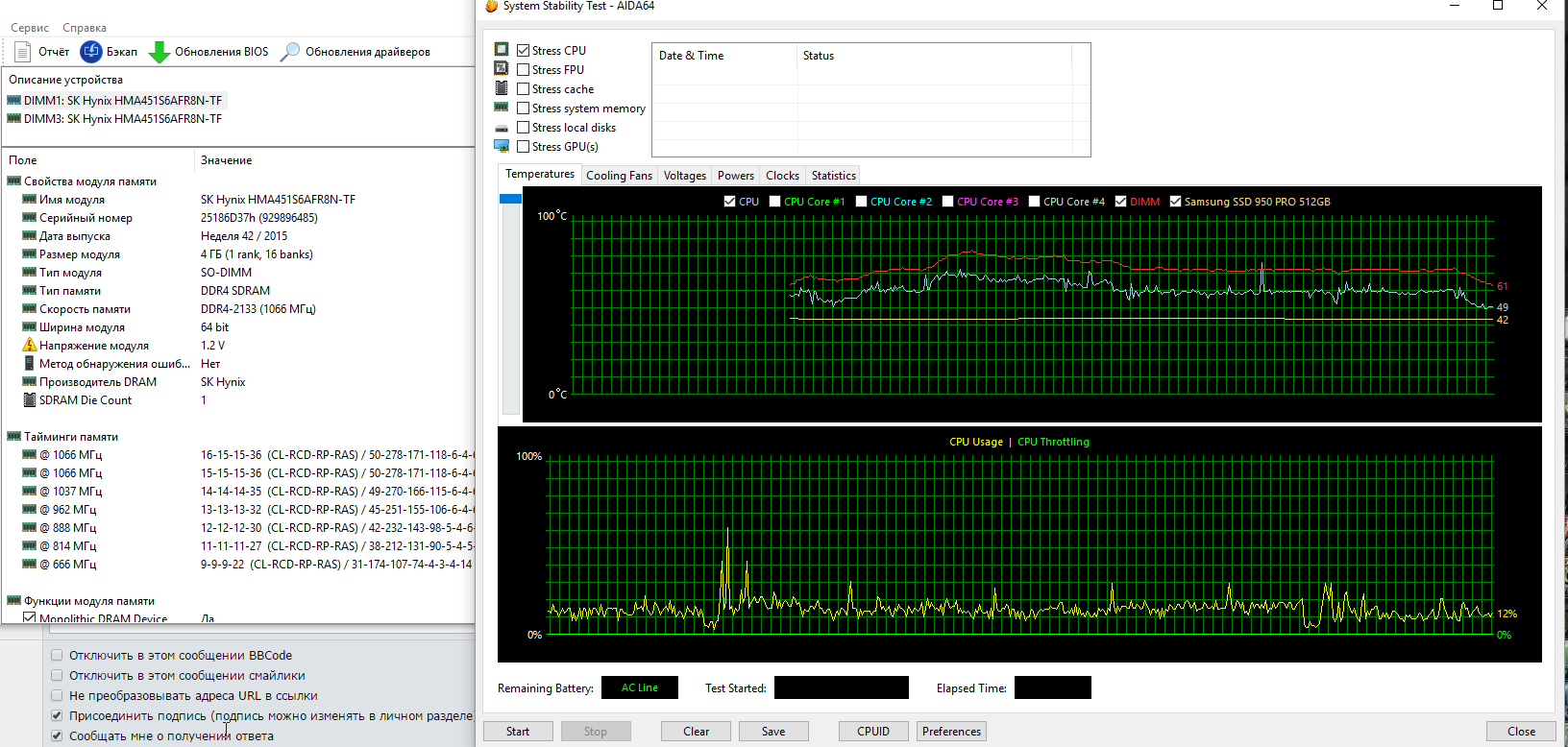The image size is (1568, 747).
Task: Toggle the Samsung SSD 950 PRO checkbox
Action: click(x=1175, y=202)
